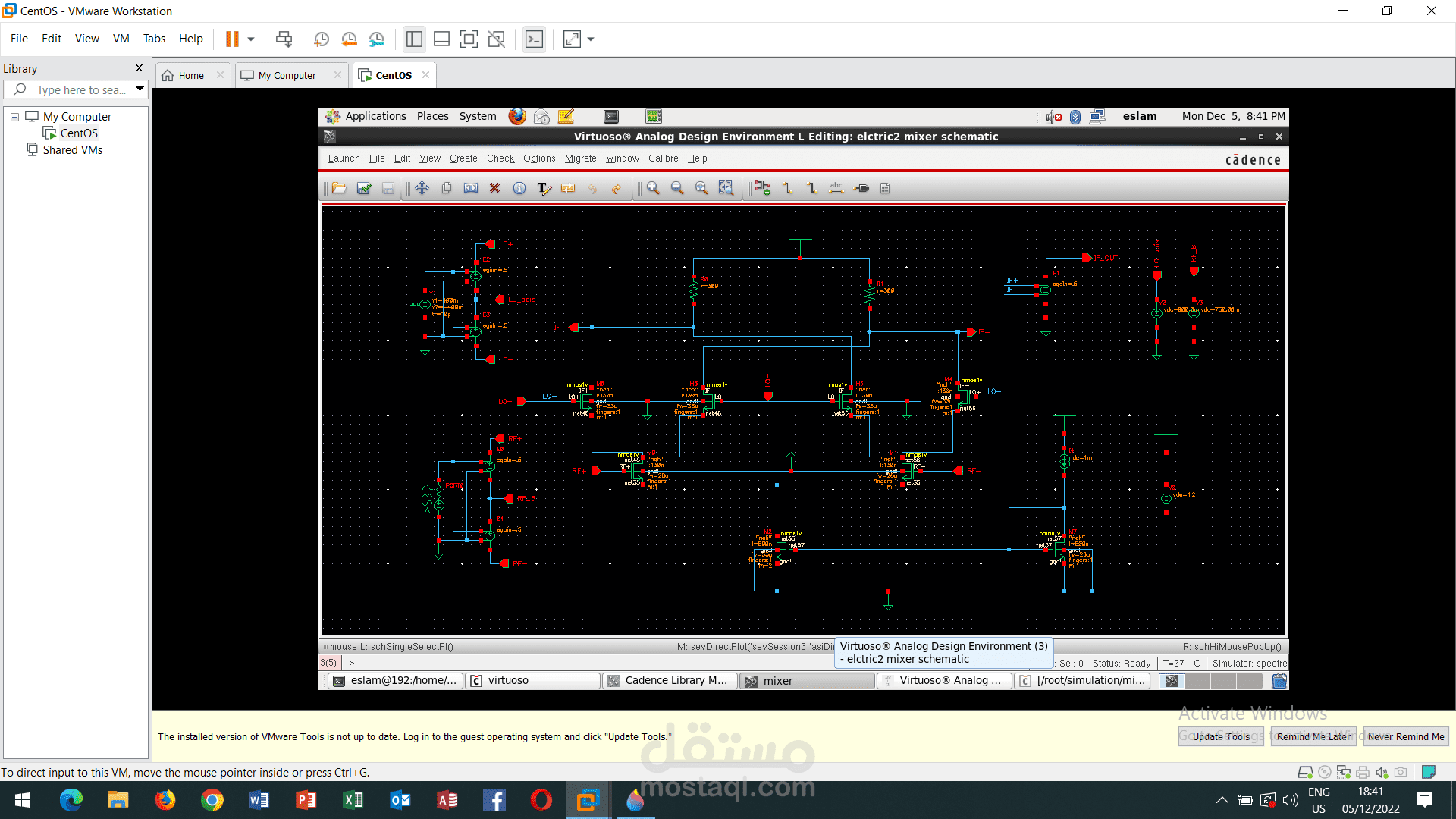The image size is (1456, 819).
Task: Click the VMware revert snapshot icon
Action: click(349, 39)
